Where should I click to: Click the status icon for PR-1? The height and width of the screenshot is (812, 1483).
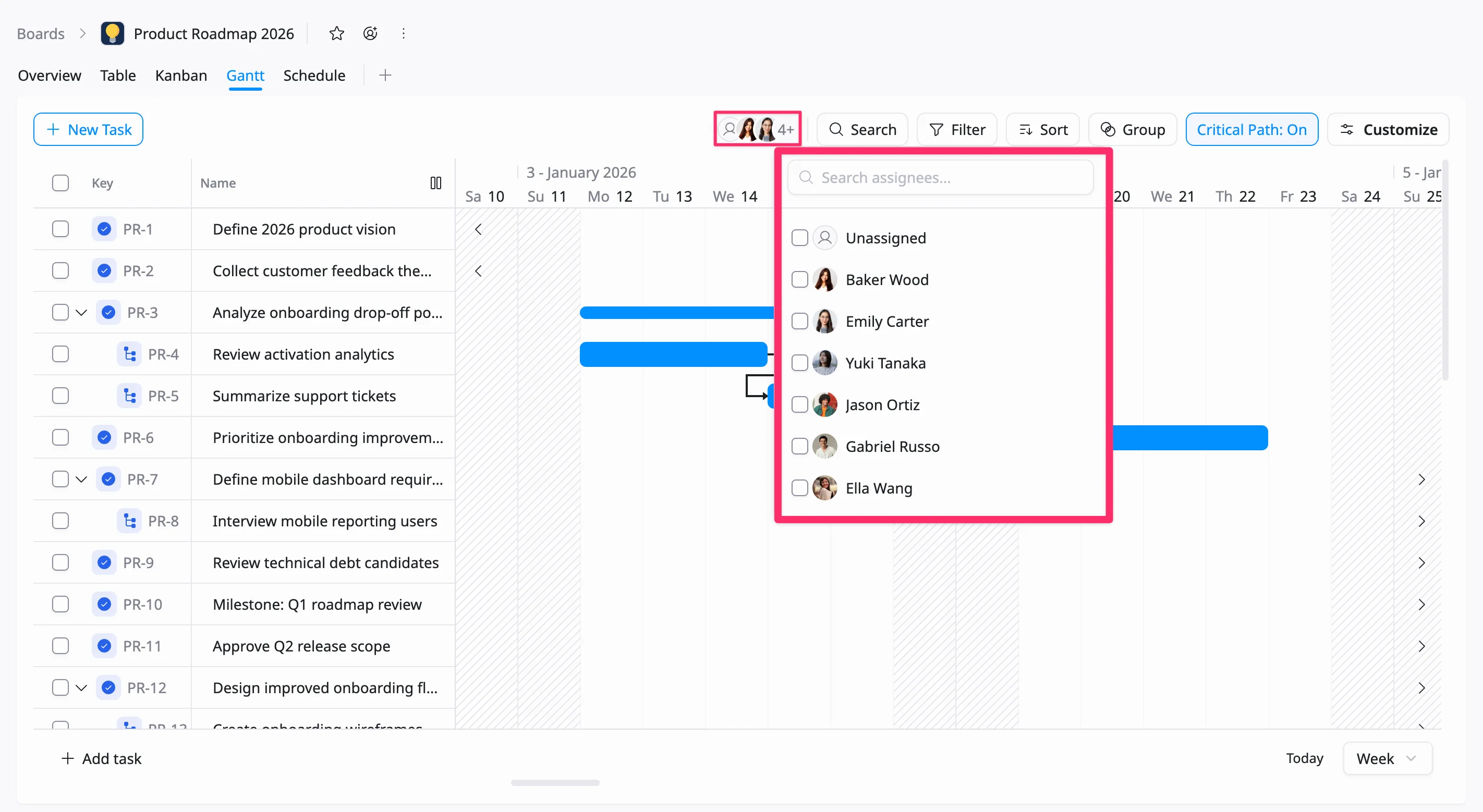104,229
